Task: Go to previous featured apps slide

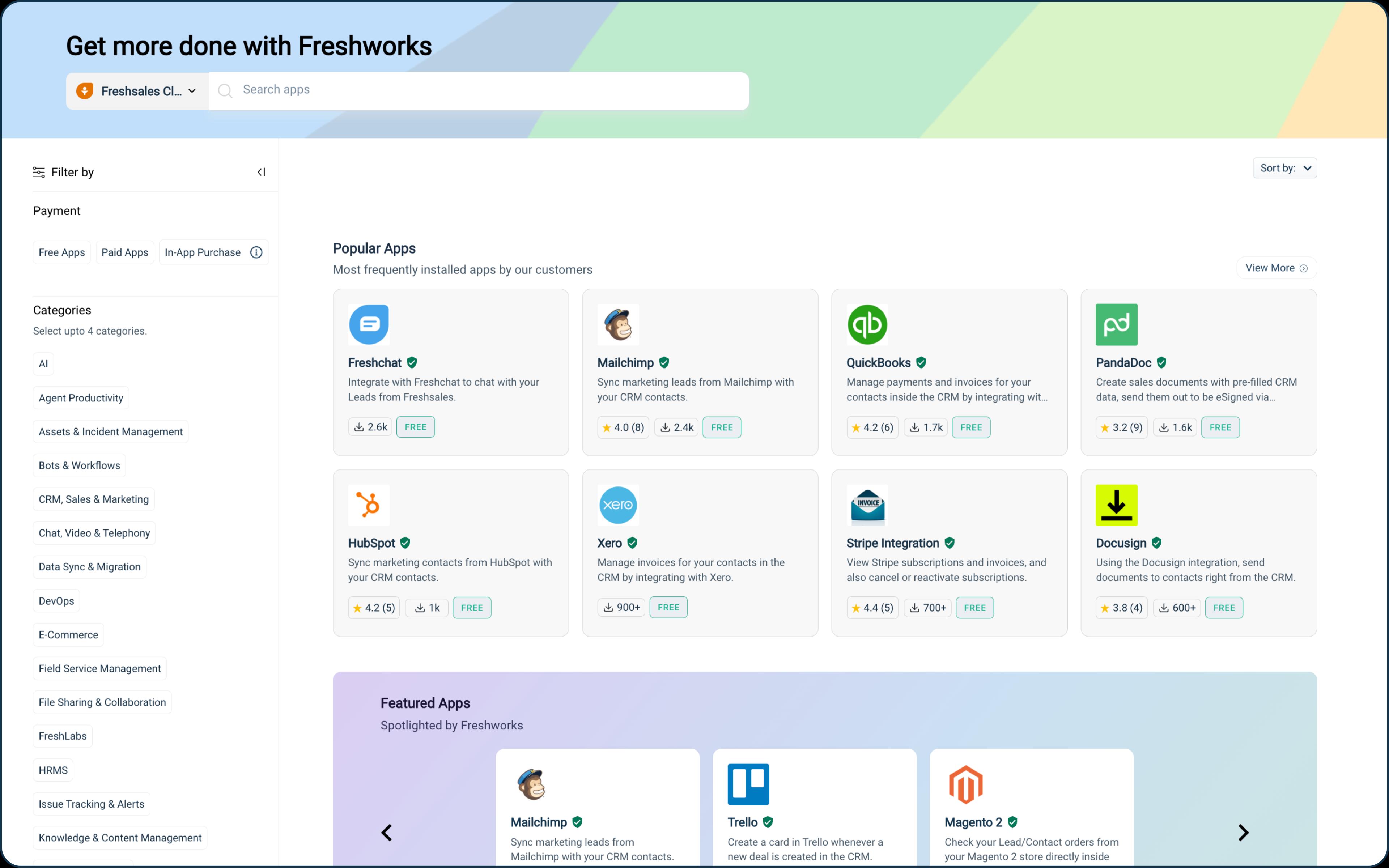Action: click(387, 833)
